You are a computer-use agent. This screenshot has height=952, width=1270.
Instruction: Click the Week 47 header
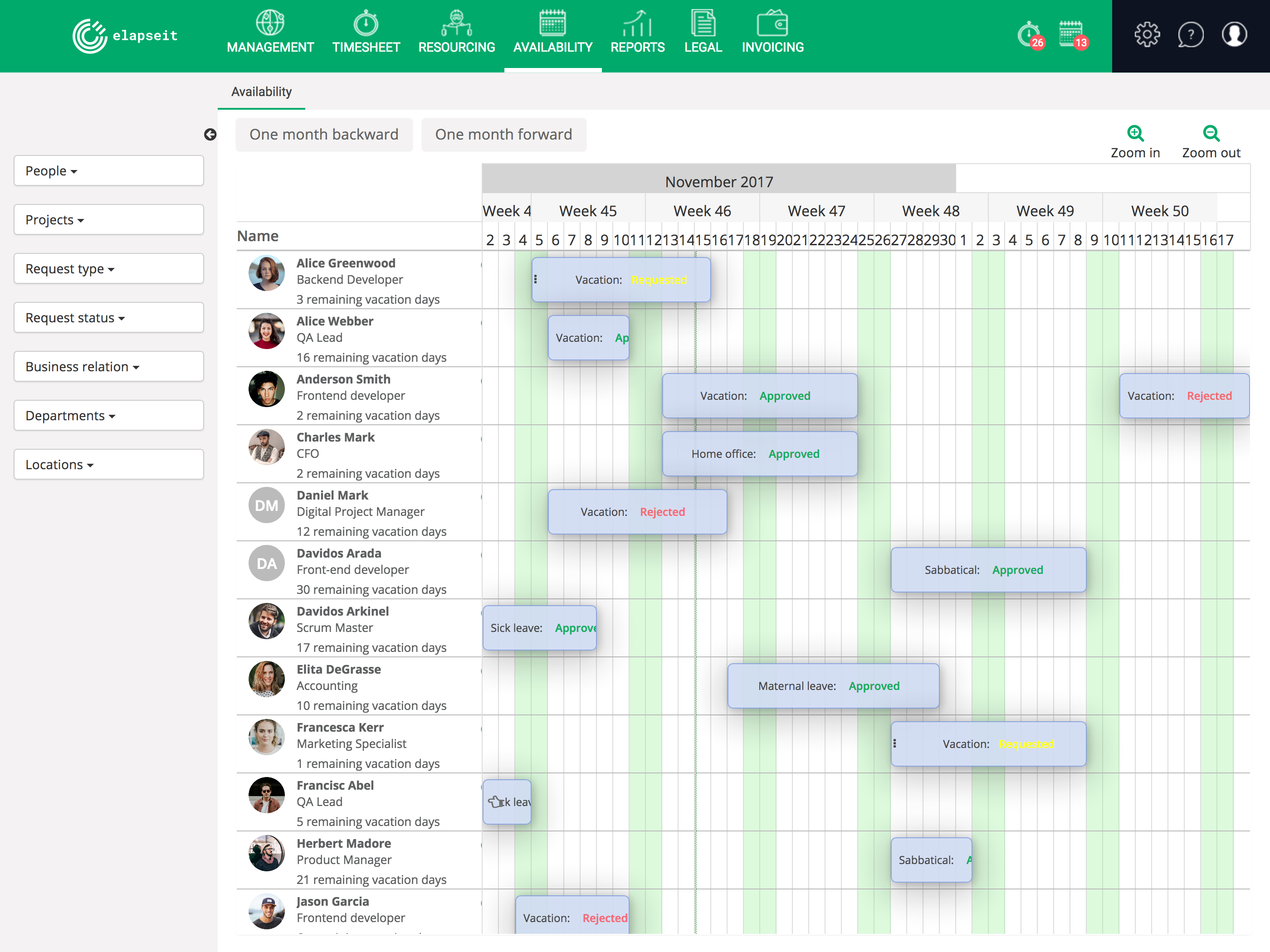[816, 211]
